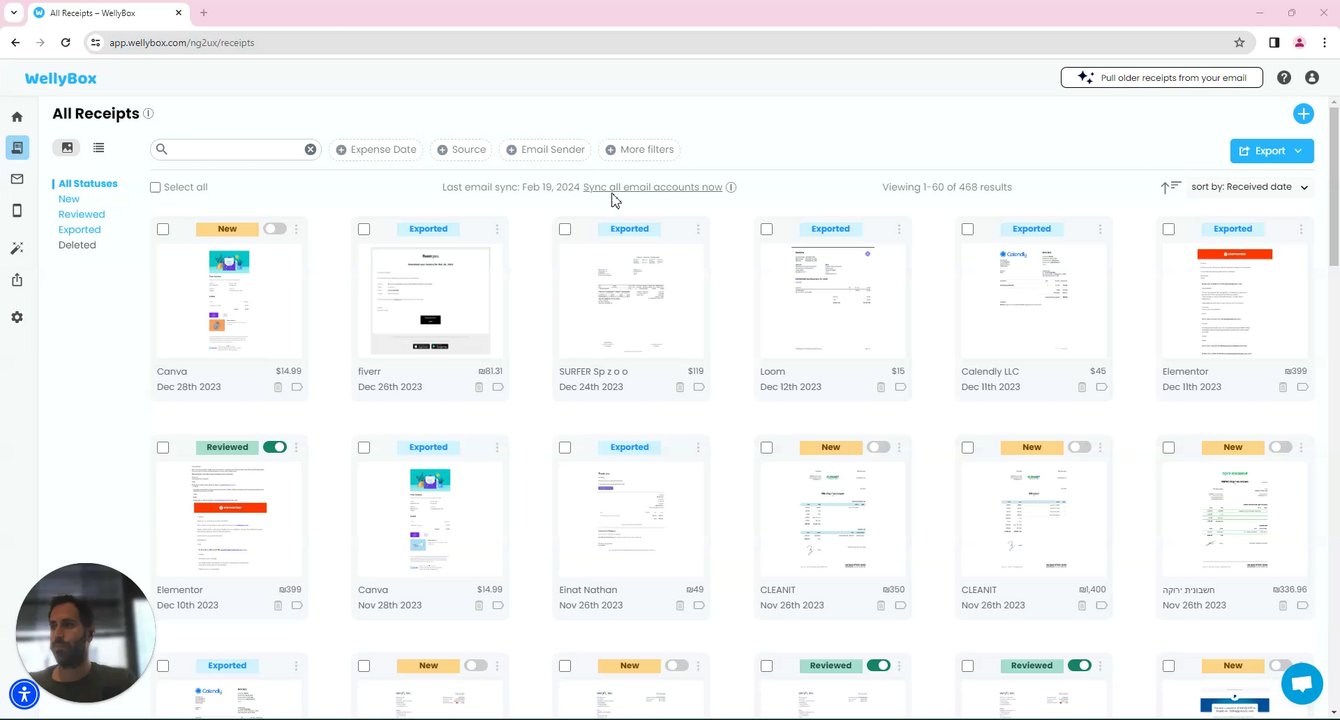This screenshot has height=720, width=1340.
Task: Click the info icon next to All Receipts
Action: (148, 114)
